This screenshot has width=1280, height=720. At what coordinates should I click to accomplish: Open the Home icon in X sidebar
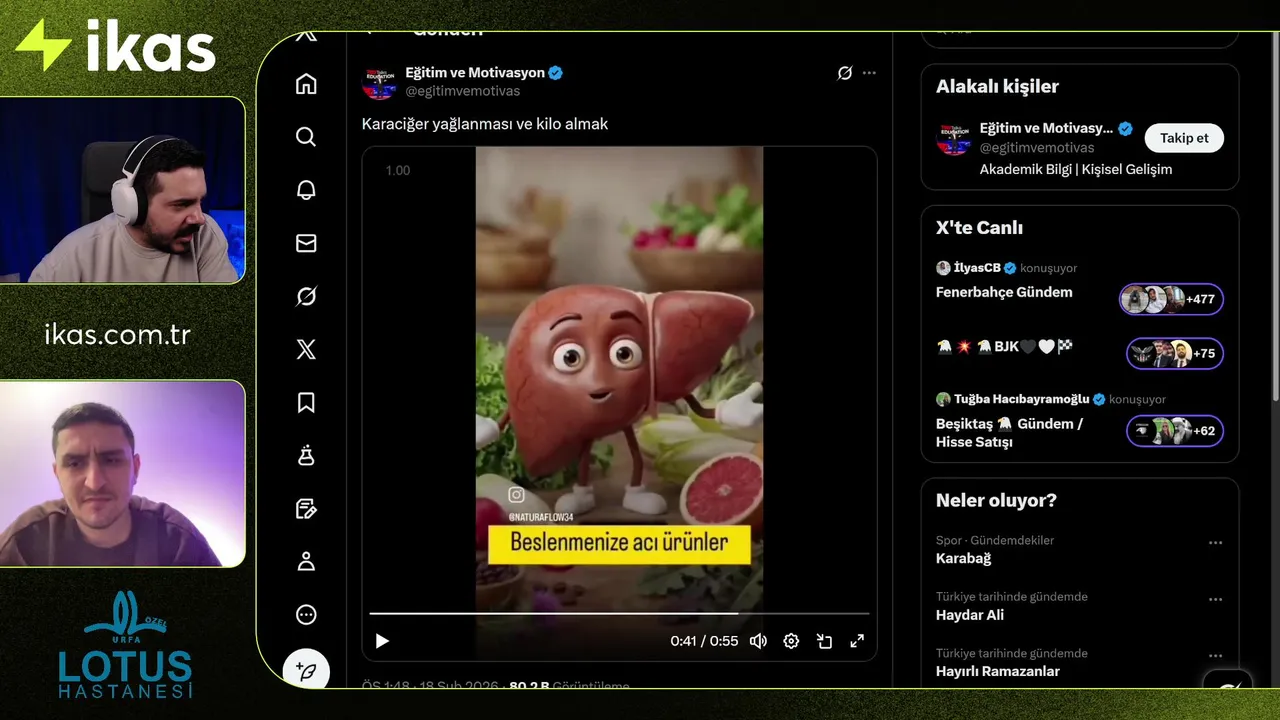click(306, 84)
